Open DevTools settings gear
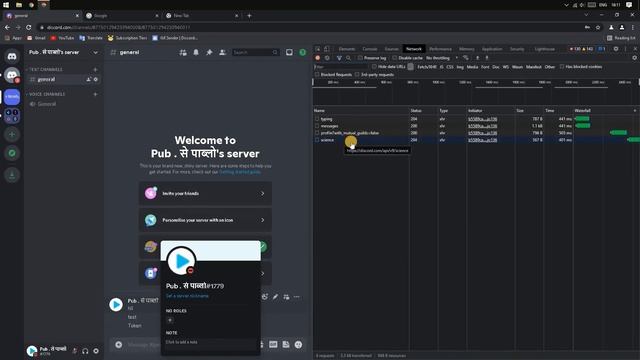The height and width of the screenshot is (360, 640). [x=616, y=49]
